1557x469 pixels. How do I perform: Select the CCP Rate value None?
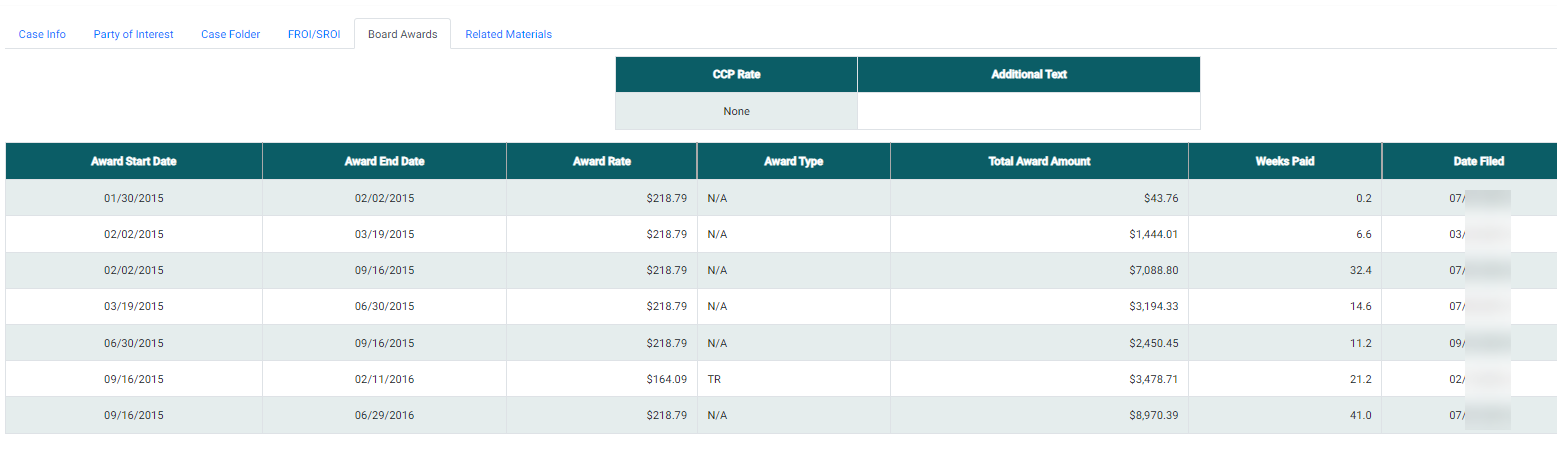pyautogui.click(x=736, y=111)
